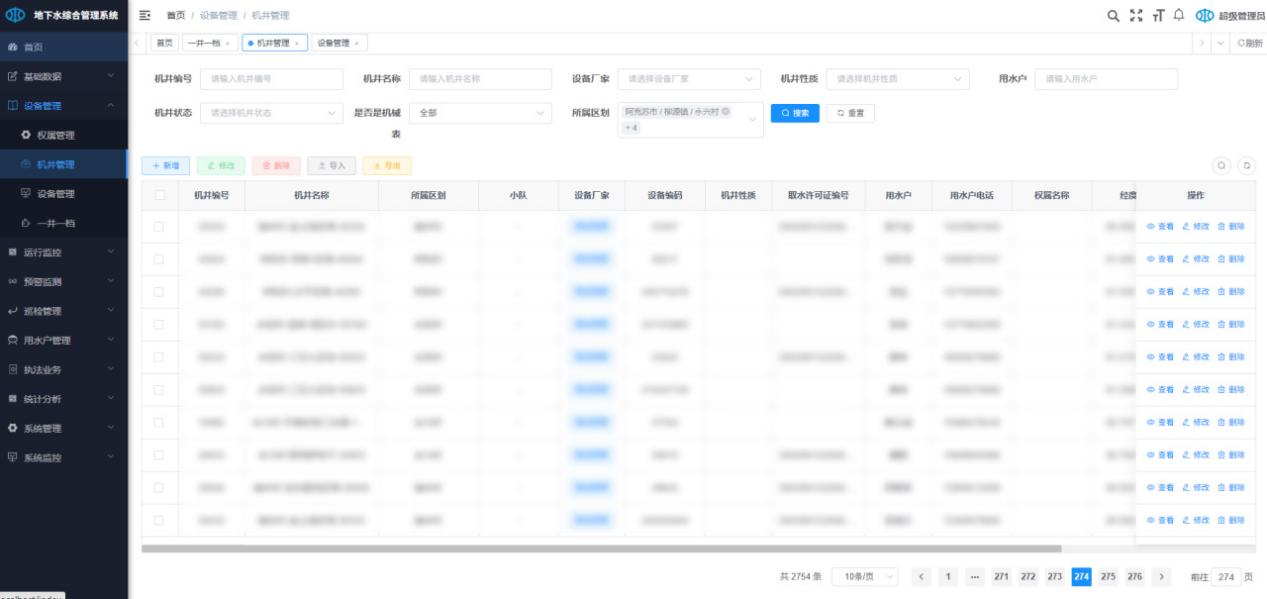Collapse the 设备管理 sidebar menu chevron
This screenshot has width=1267, height=599.
pyautogui.click(x=111, y=106)
